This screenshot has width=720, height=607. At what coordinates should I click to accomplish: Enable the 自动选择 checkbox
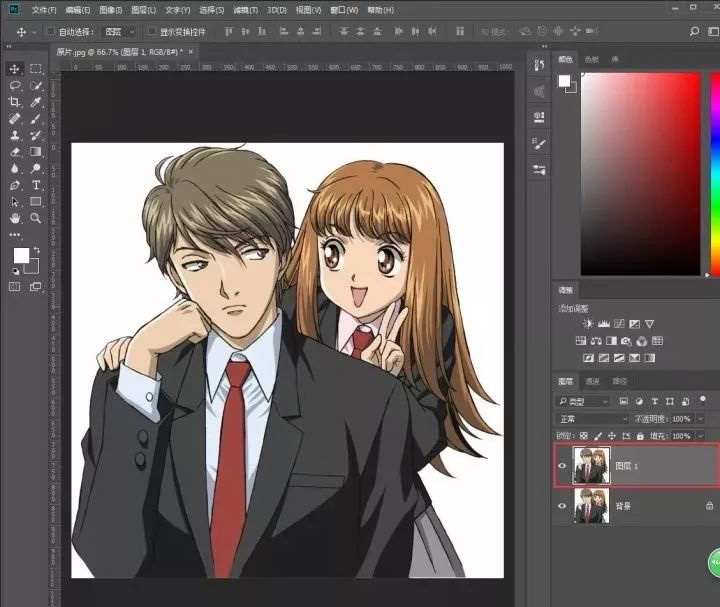[51, 32]
